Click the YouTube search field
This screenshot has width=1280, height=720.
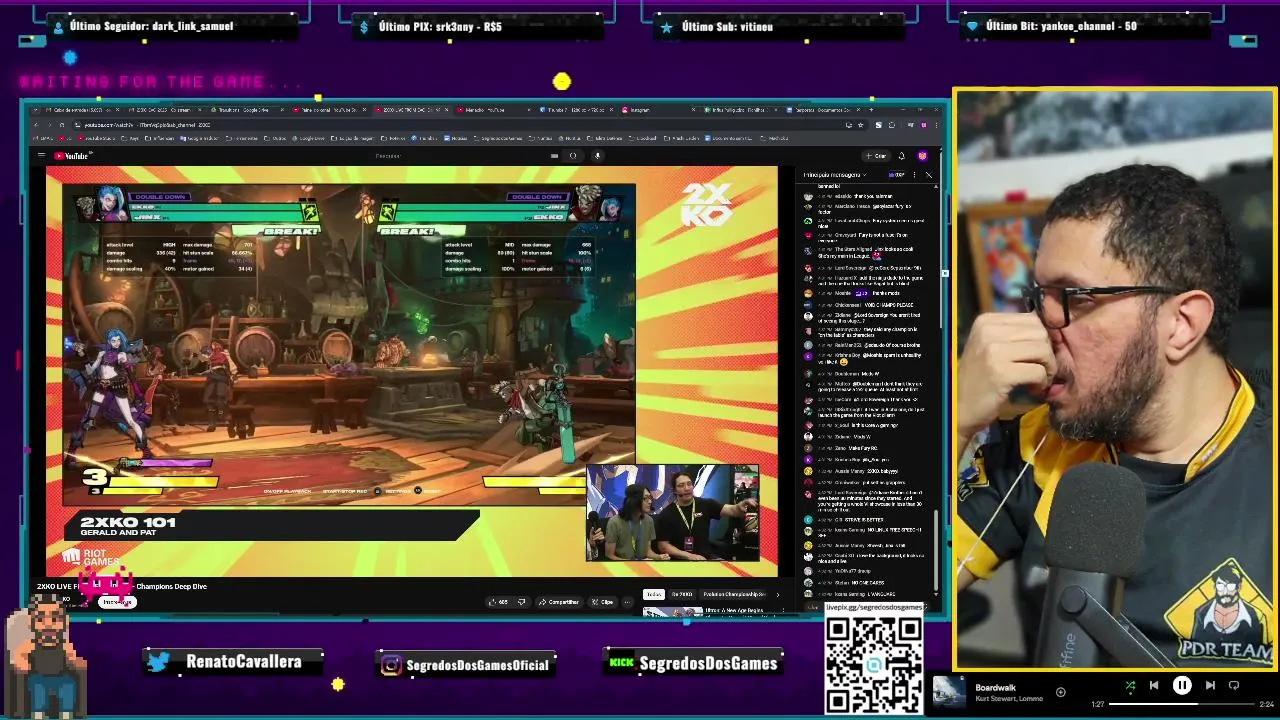[455, 155]
